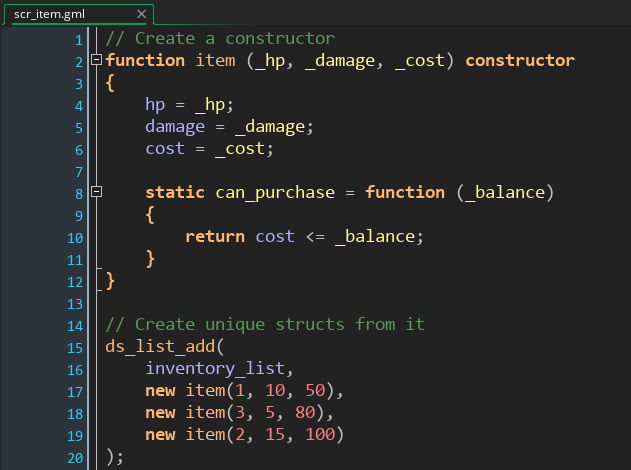
Task: Click 'can_purchase' identifier
Action: [x=275, y=193]
